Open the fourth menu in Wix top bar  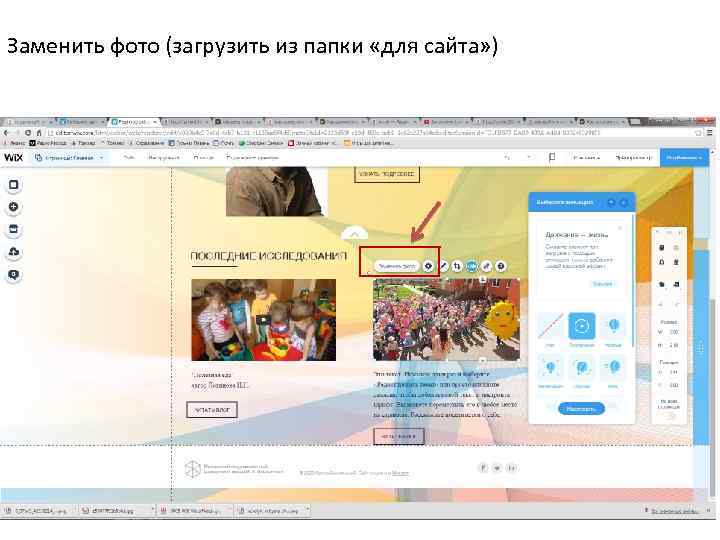click(x=253, y=158)
